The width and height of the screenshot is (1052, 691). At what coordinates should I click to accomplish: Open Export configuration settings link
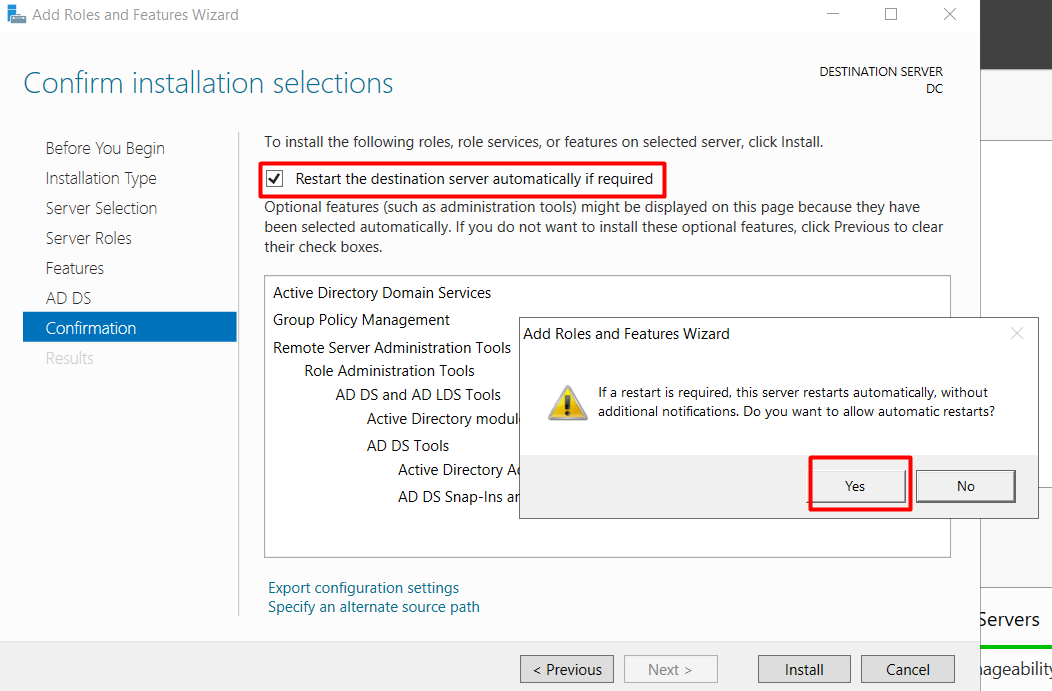[x=363, y=588]
